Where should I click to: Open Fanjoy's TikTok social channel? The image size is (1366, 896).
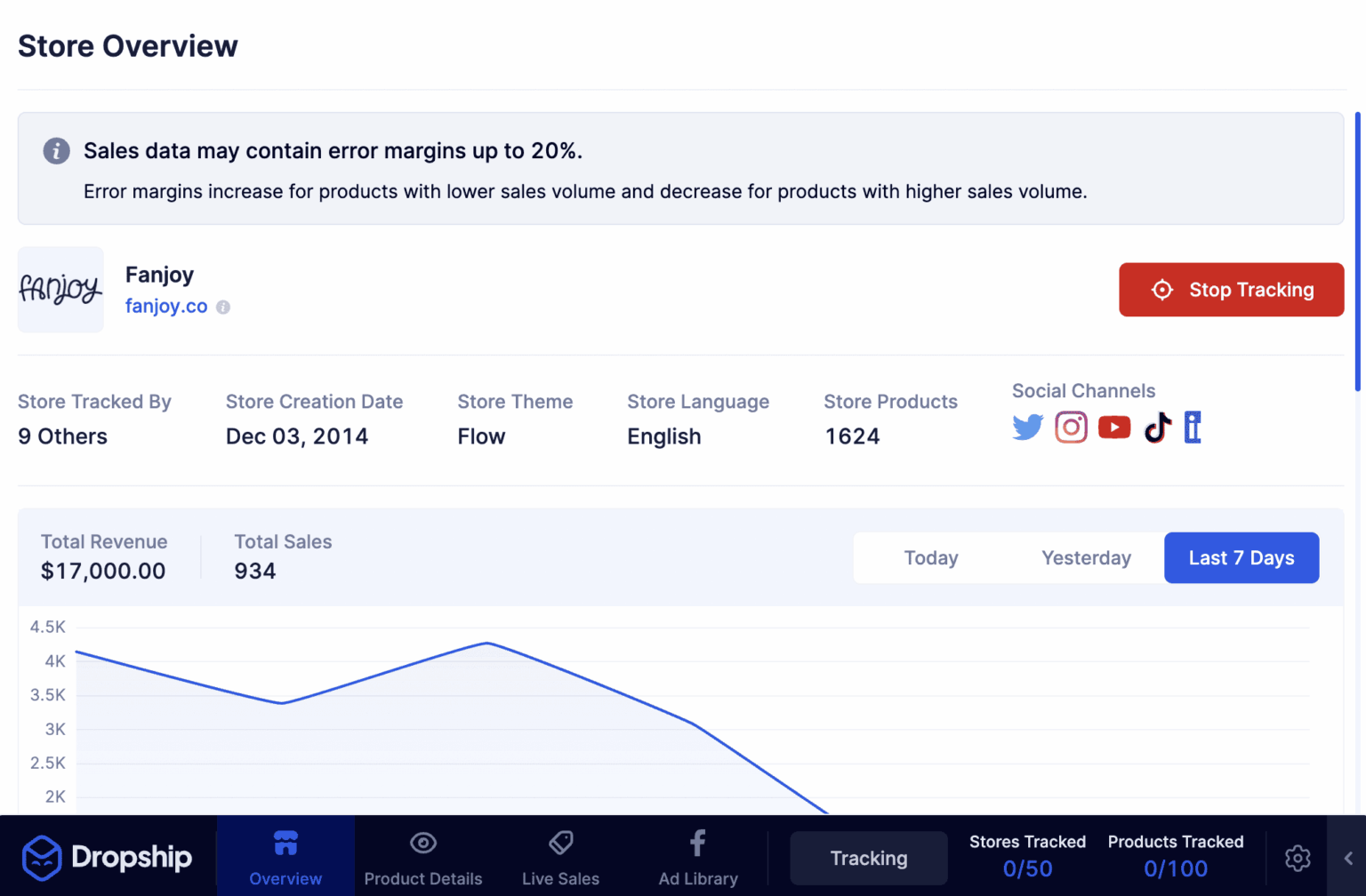click(x=1156, y=428)
